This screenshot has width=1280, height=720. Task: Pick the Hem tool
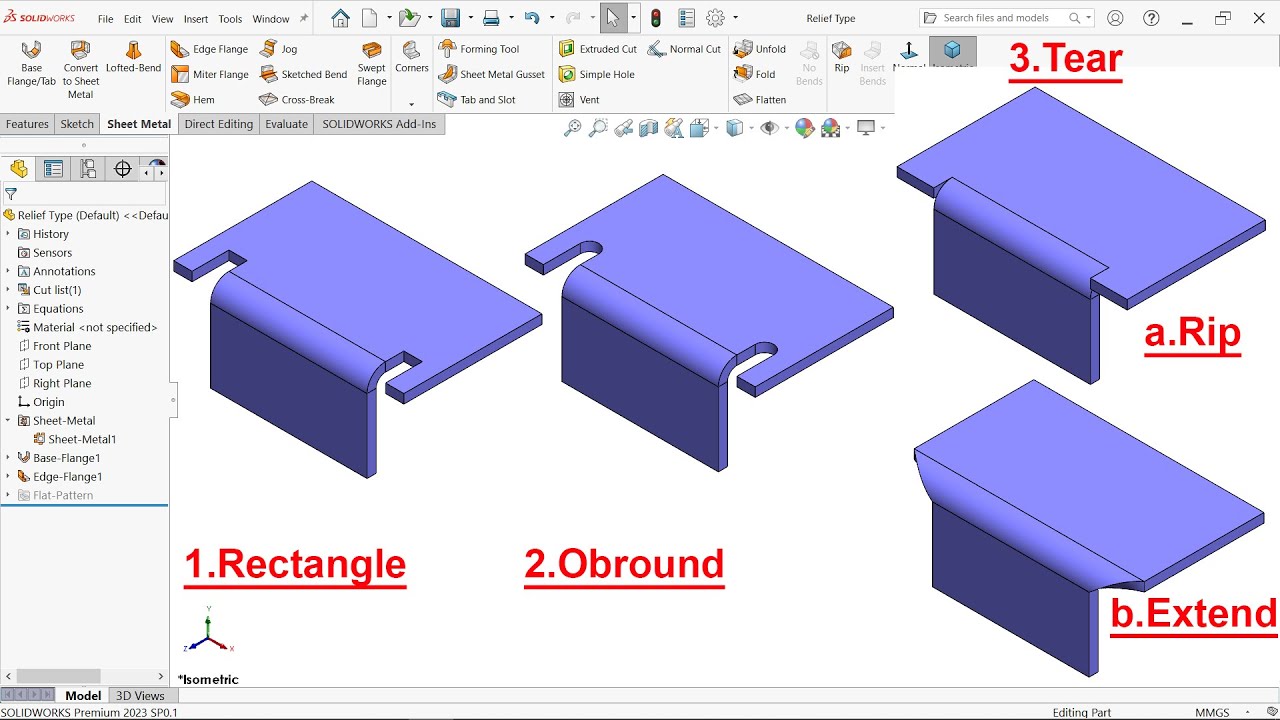click(193, 100)
